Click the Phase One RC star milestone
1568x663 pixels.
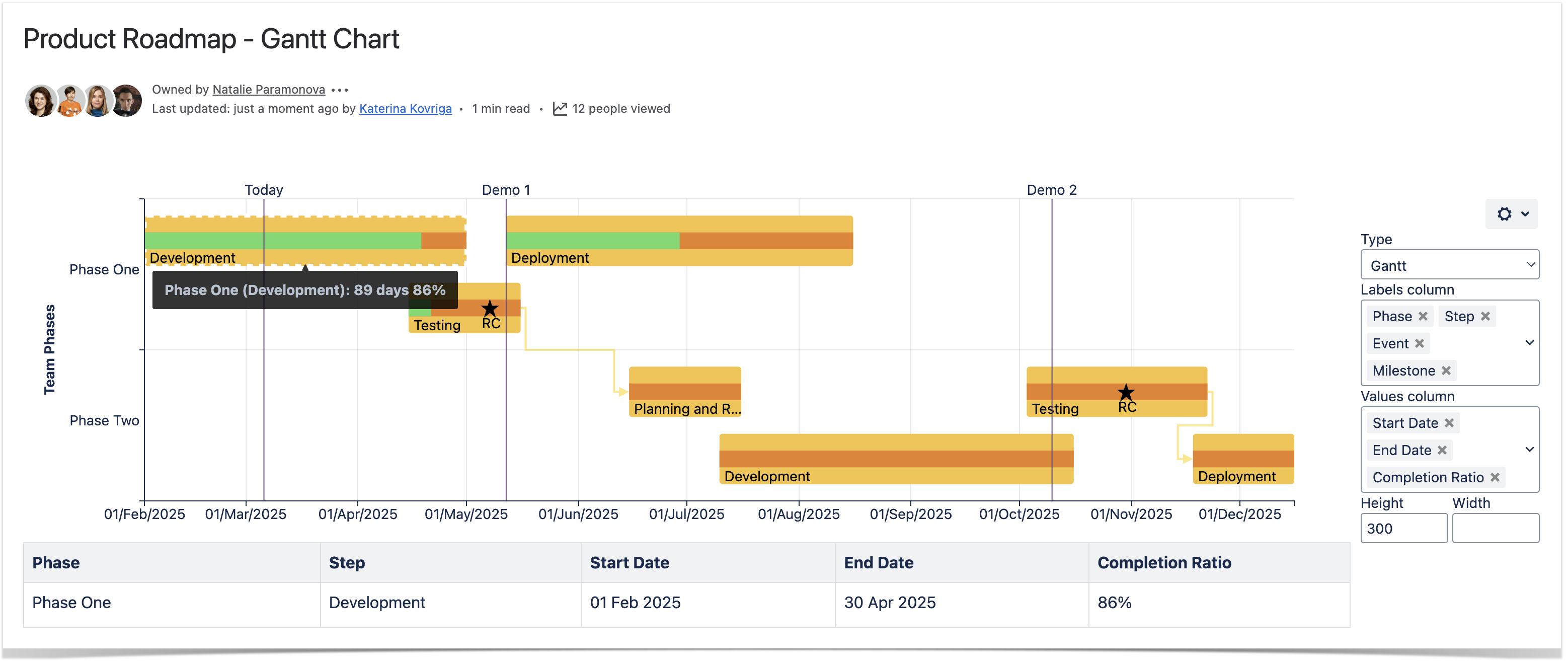(490, 309)
